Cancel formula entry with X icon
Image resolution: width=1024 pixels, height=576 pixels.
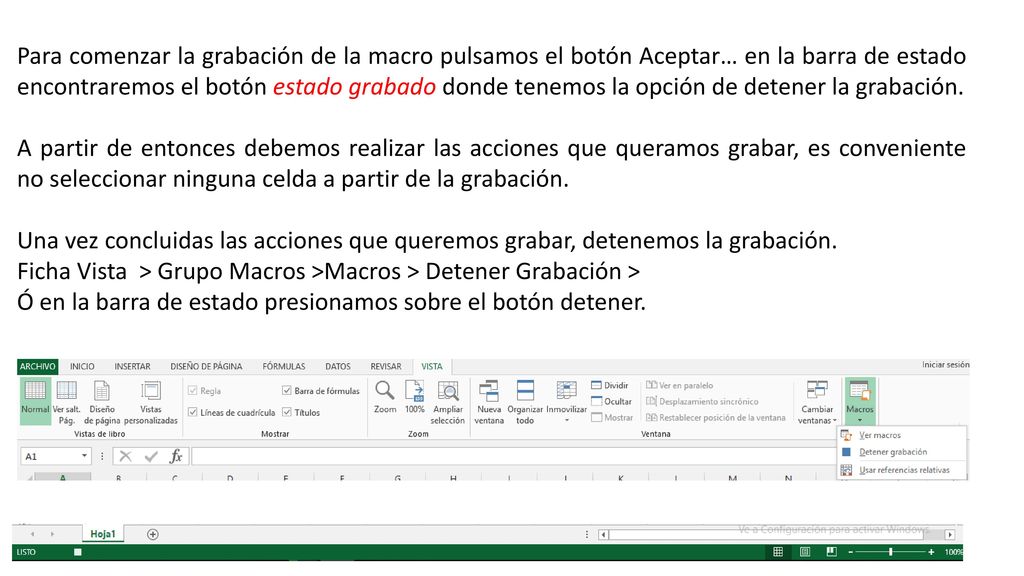[x=125, y=456]
